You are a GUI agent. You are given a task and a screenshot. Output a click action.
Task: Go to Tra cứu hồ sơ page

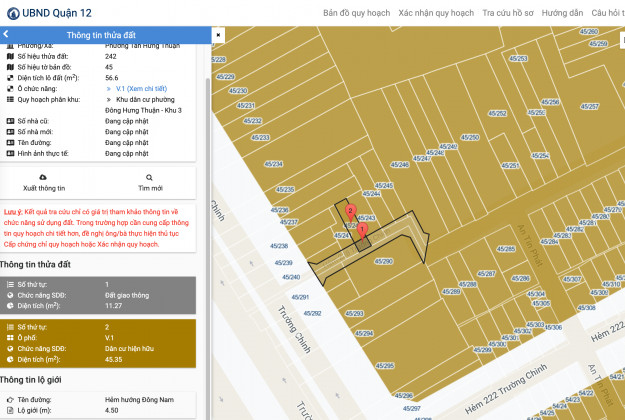coord(508,13)
